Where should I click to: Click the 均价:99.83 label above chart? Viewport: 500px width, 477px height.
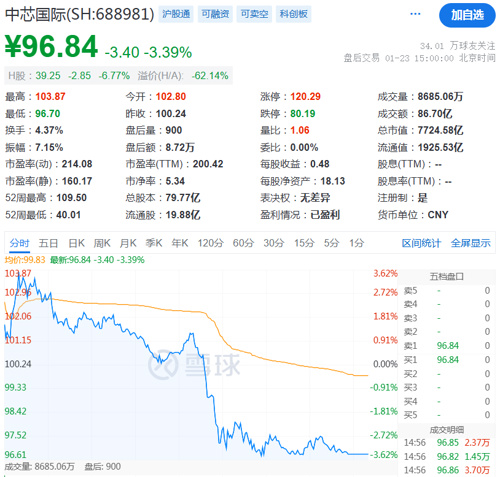[25, 260]
